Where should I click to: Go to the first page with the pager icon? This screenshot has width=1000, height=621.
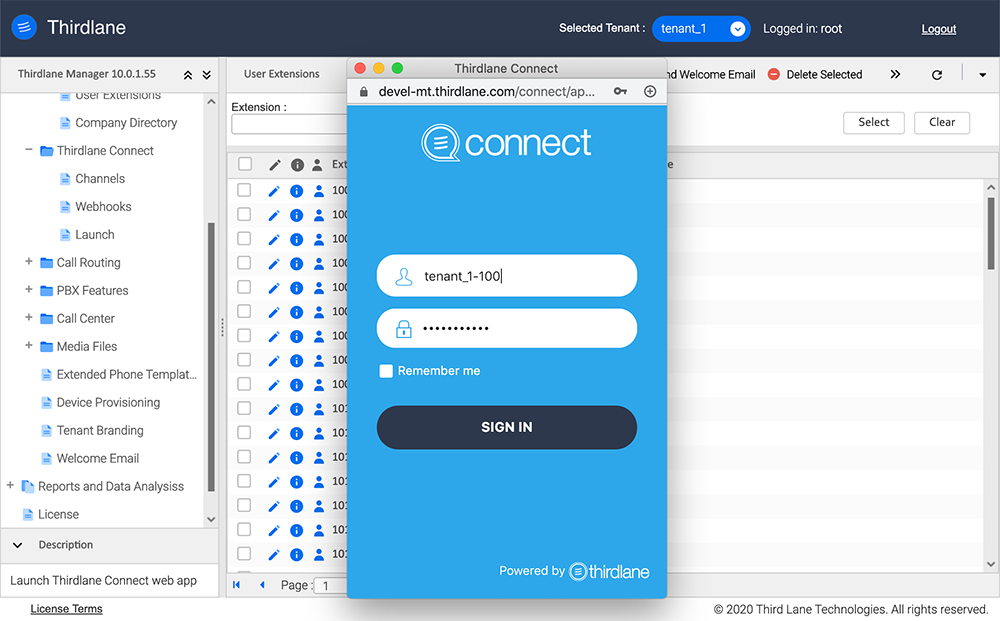coord(237,585)
